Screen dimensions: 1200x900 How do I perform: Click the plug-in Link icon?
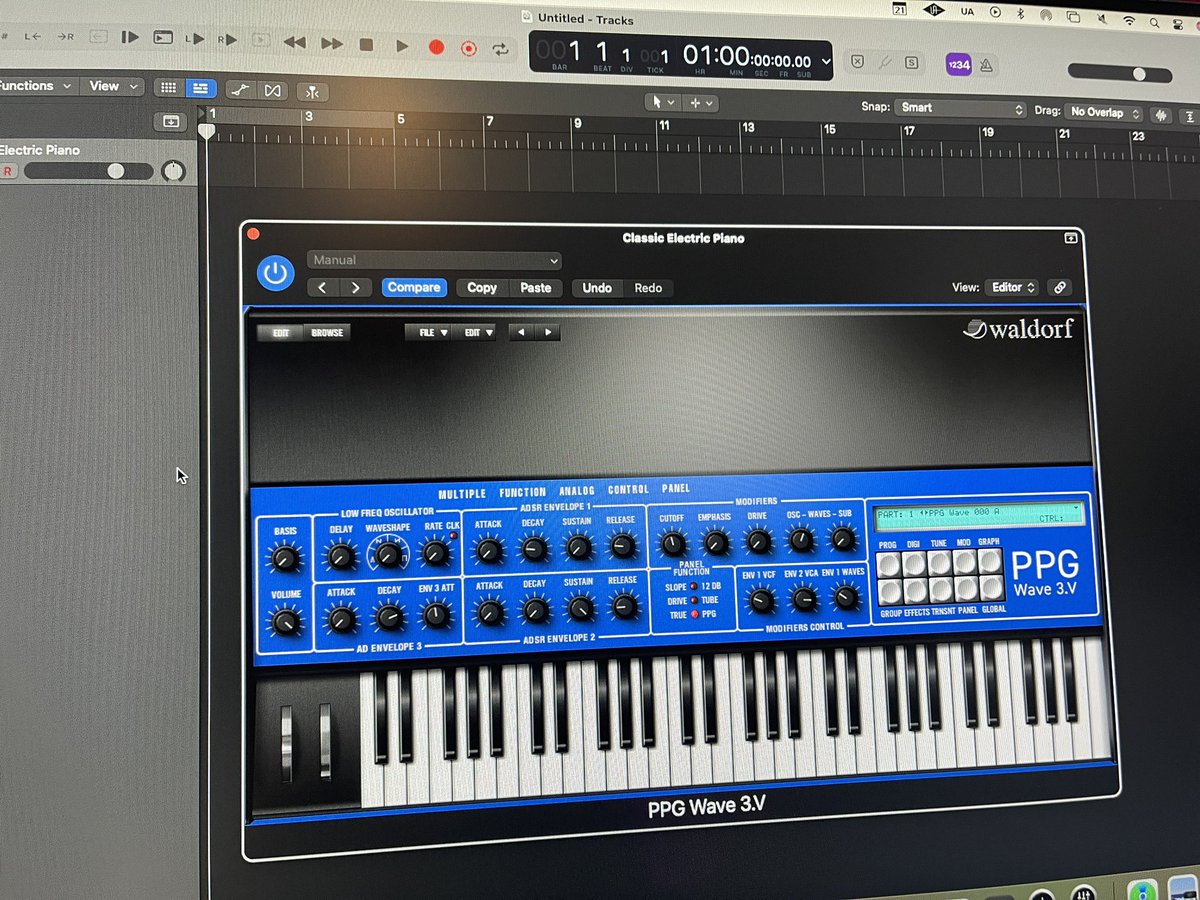click(1060, 287)
